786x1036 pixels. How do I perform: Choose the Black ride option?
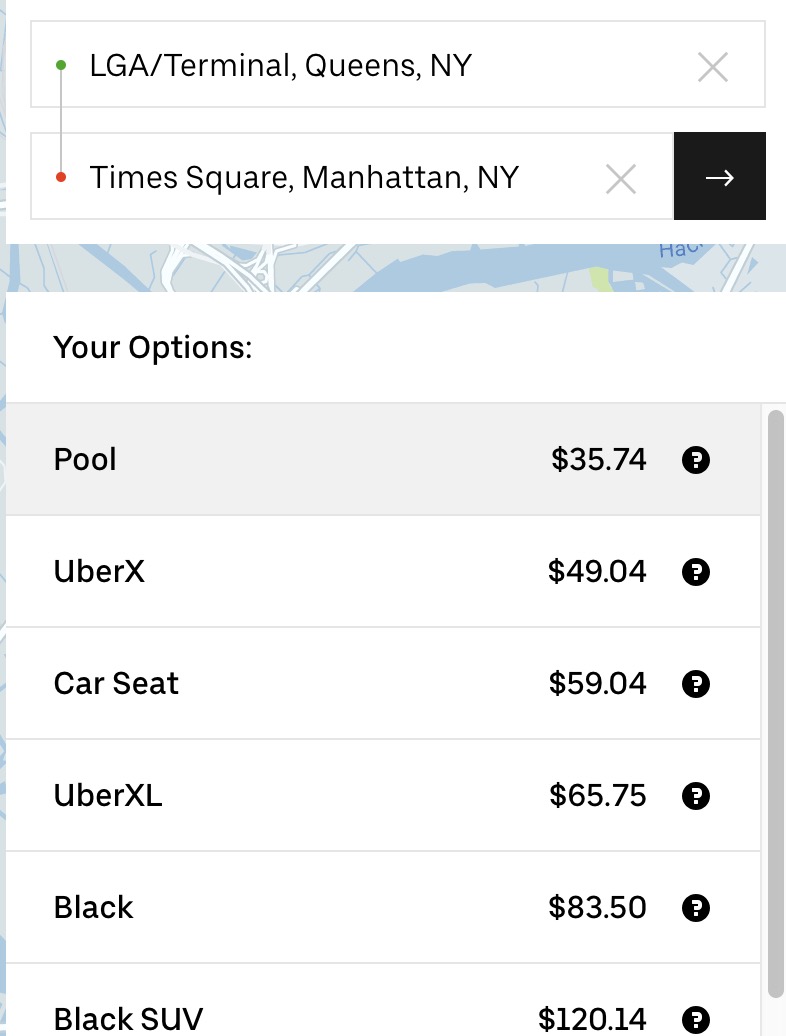tap(300, 908)
